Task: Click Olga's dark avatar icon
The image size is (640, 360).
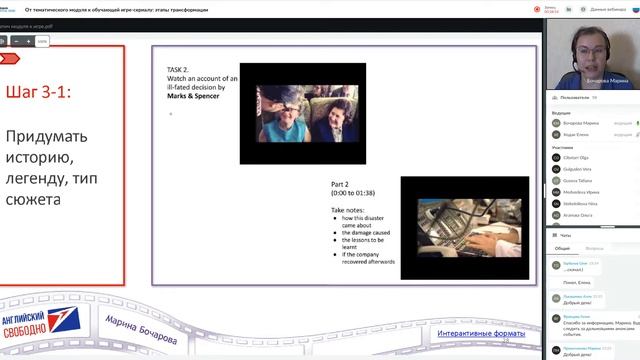Action: (556, 158)
